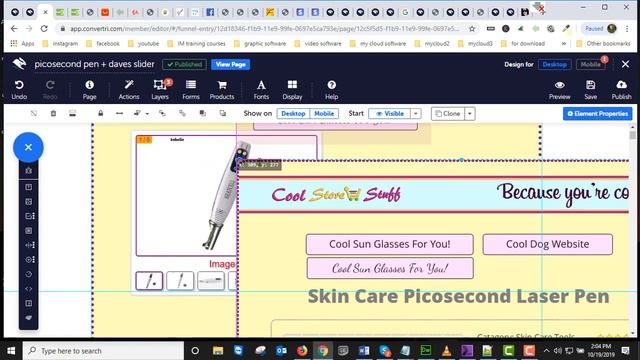Click the View Page button

click(x=231, y=64)
